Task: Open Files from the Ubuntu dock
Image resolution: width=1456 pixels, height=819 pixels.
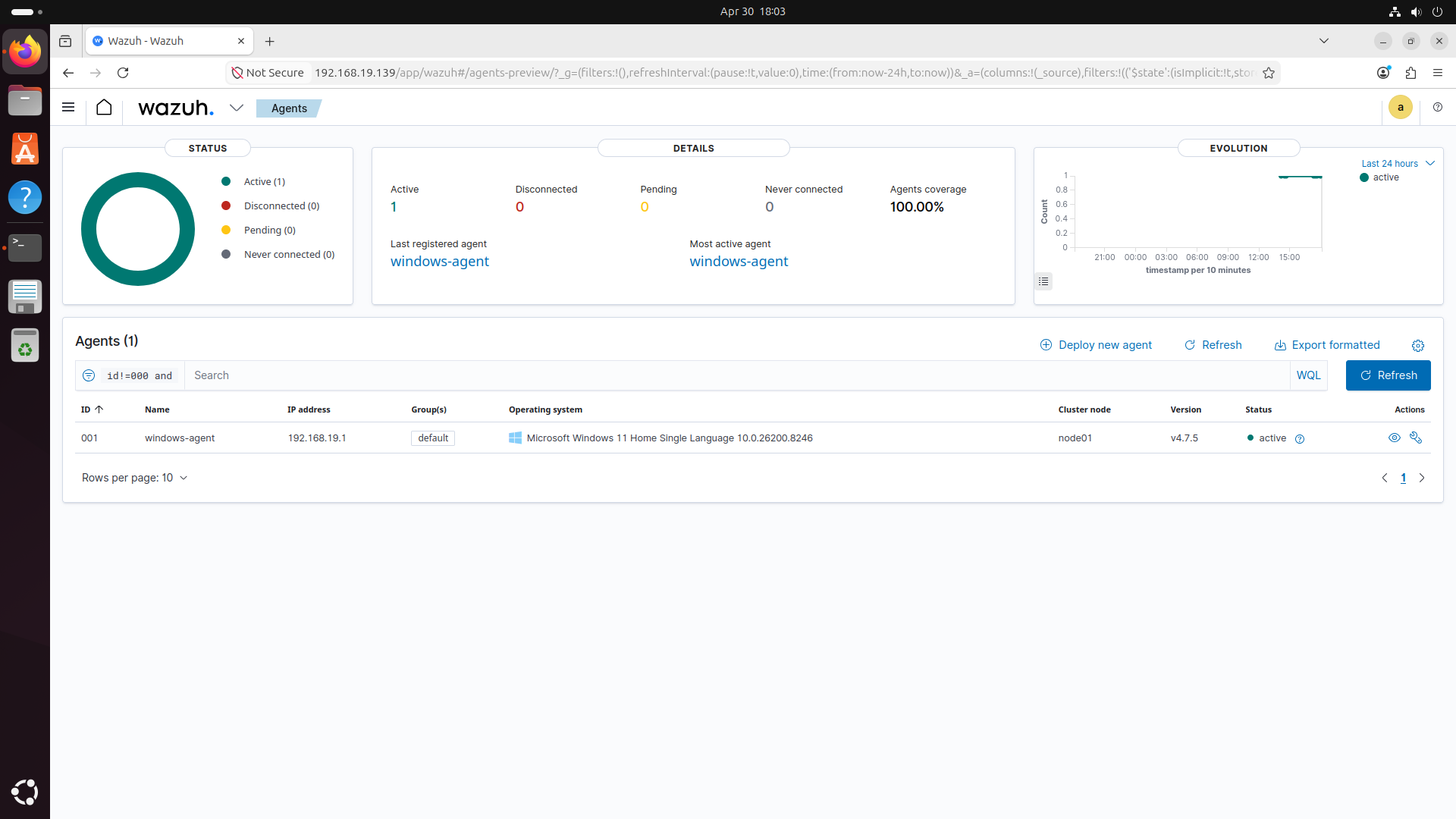Action: pyautogui.click(x=25, y=100)
